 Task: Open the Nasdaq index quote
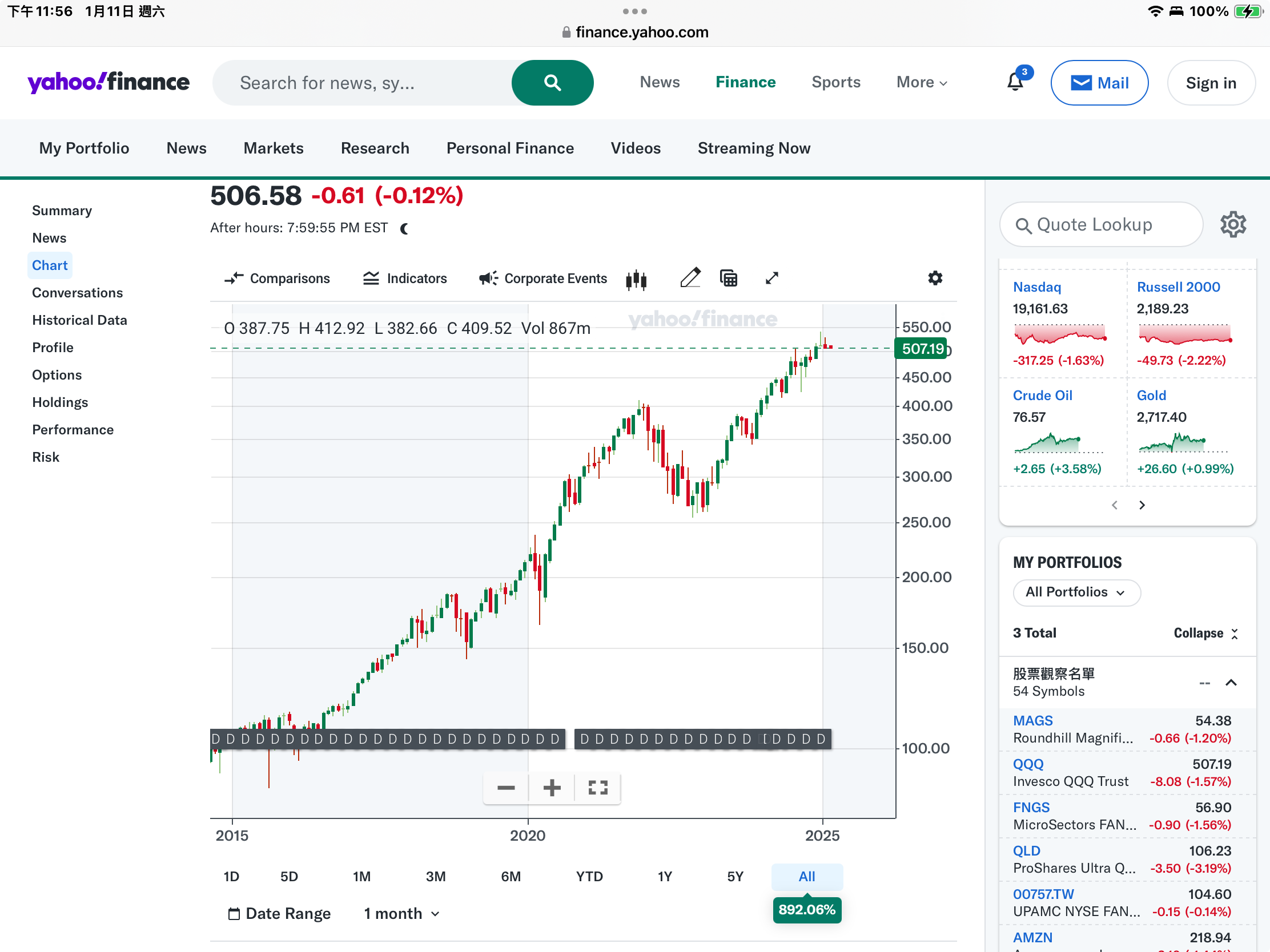pos(1037,287)
